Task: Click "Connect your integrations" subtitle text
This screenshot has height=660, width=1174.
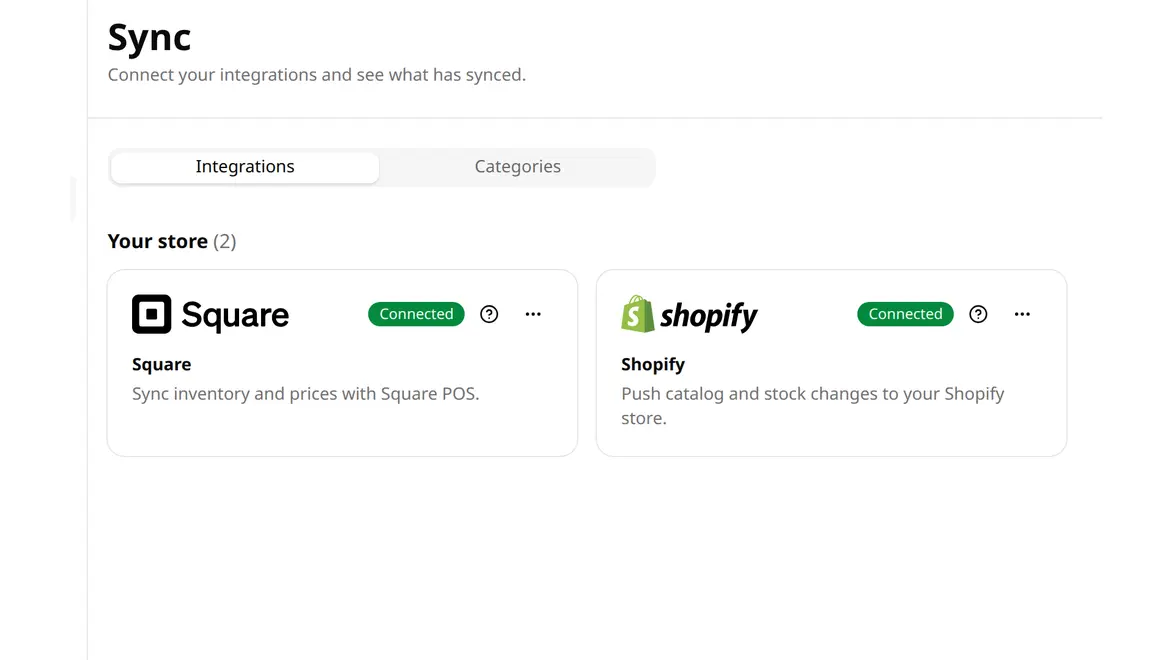Action: (317, 75)
